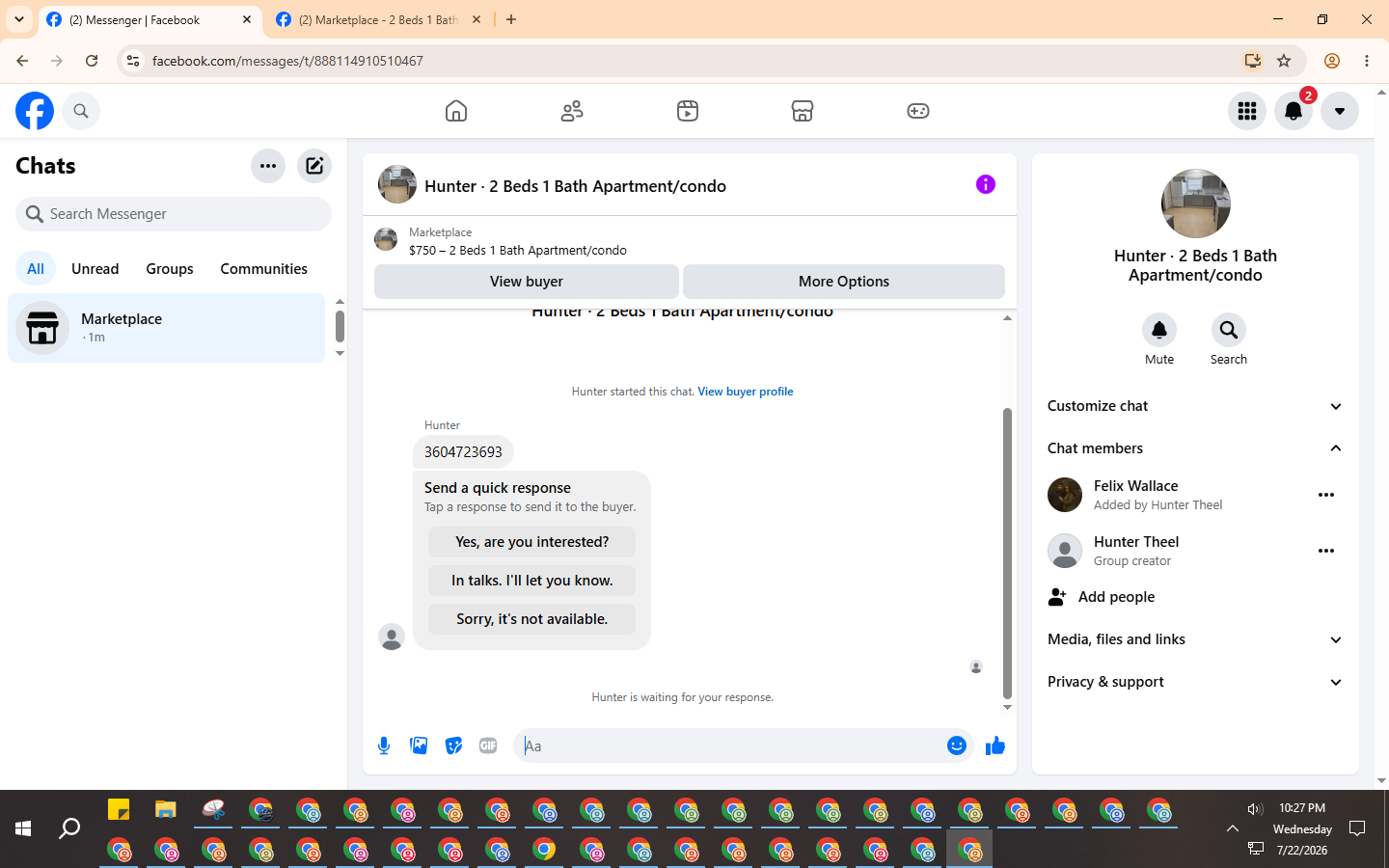Attach a photo with the image icon
1389x868 pixels.
tap(419, 746)
